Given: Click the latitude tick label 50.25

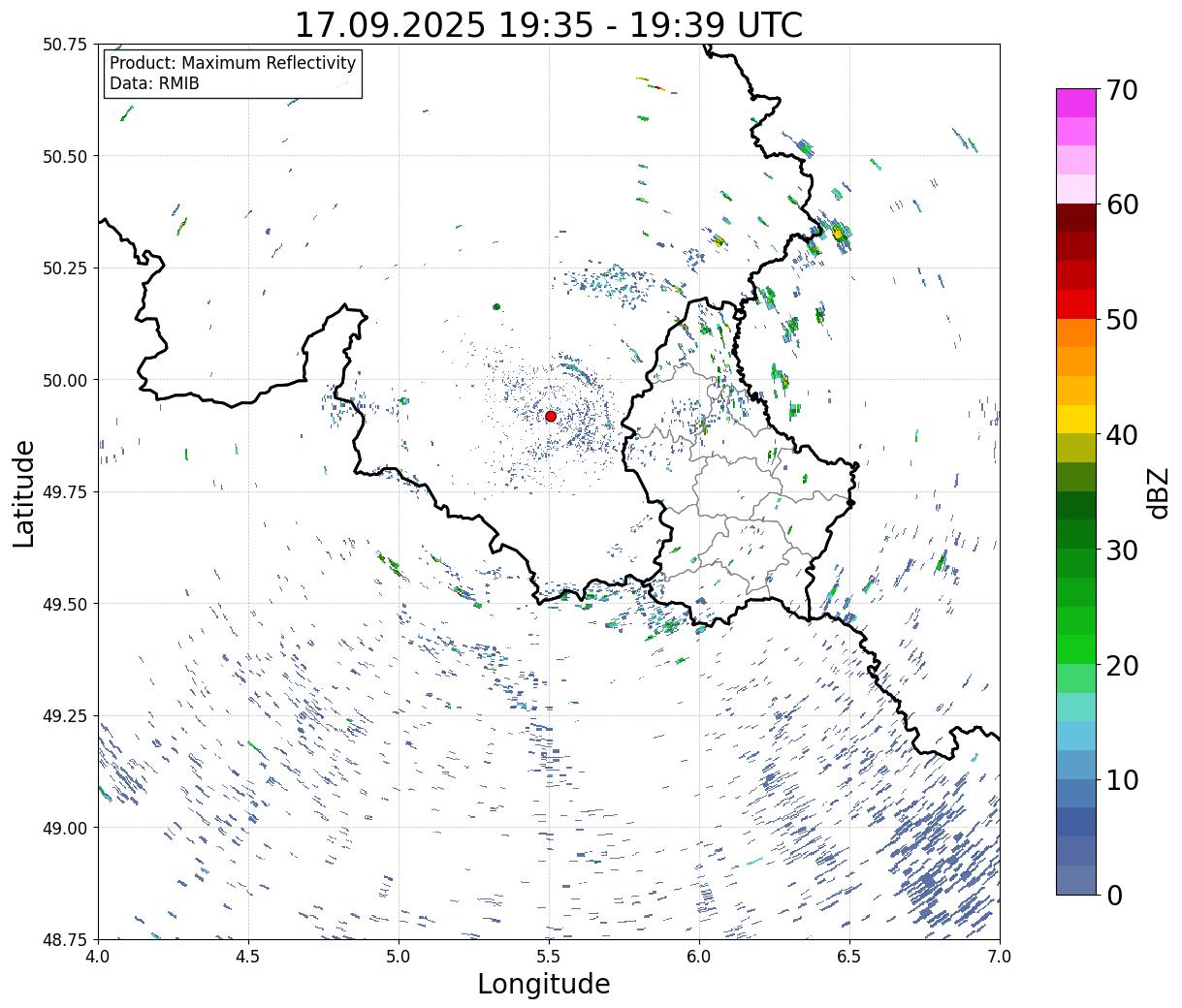Looking at the screenshot, I should tap(65, 268).
